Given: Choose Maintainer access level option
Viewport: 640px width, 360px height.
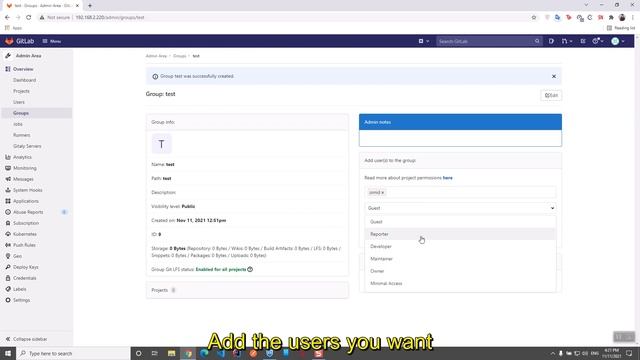Looking at the screenshot, I should coord(460,259).
